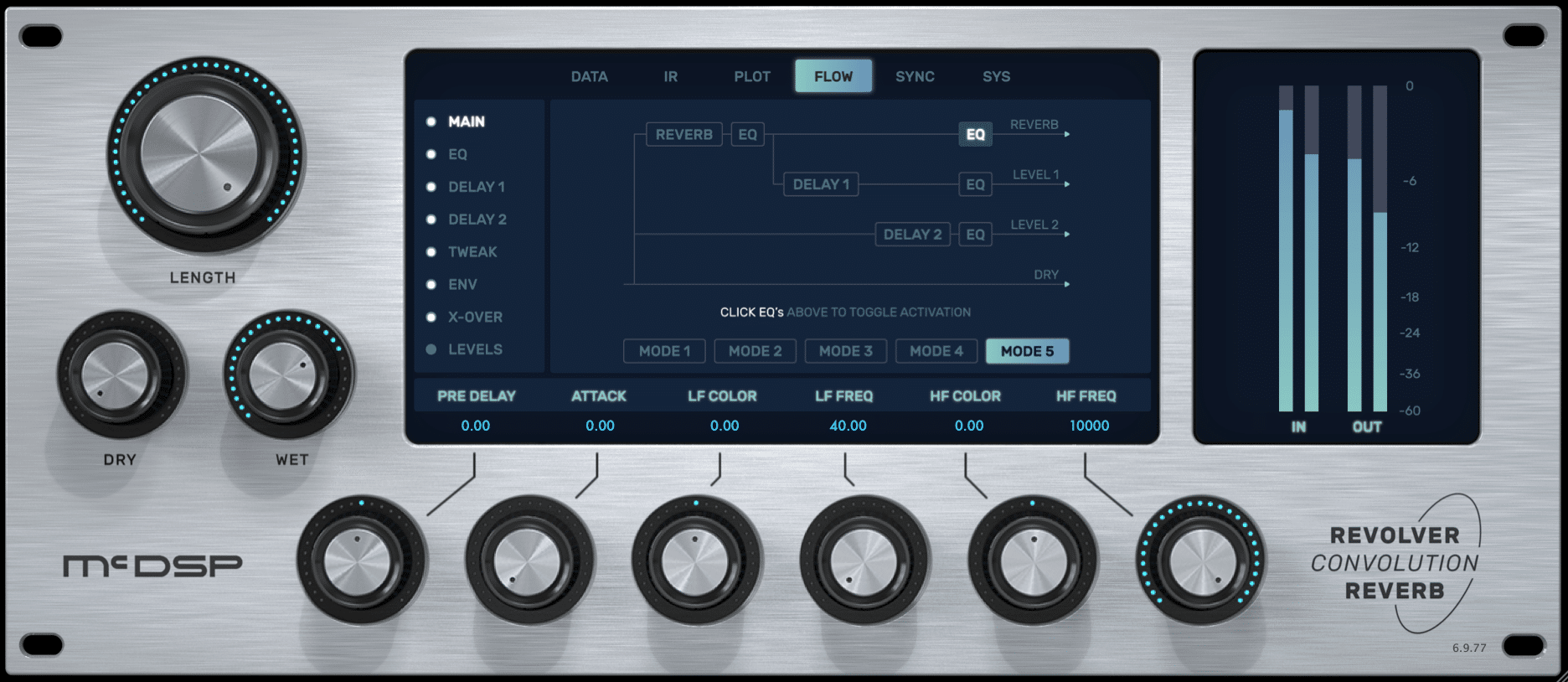Select MODE 1 routing button

(664, 351)
